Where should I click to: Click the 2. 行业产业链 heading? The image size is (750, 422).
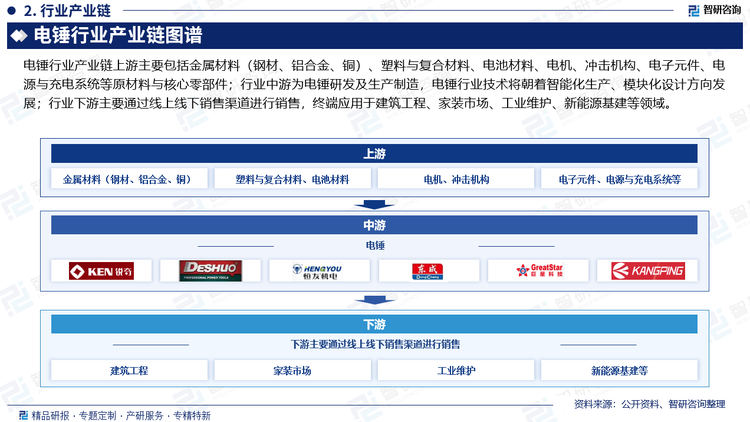pyautogui.click(x=67, y=11)
